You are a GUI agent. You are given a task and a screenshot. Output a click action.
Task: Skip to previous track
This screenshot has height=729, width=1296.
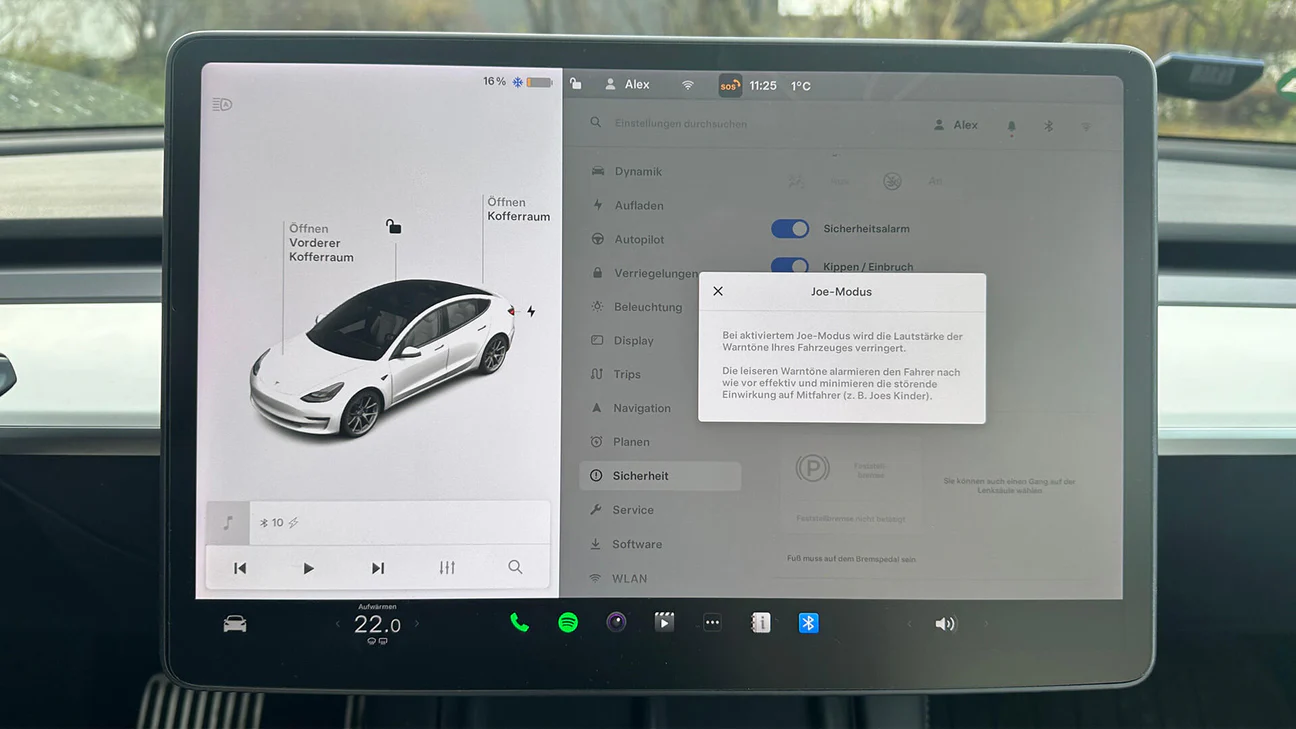pyautogui.click(x=240, y=568)
